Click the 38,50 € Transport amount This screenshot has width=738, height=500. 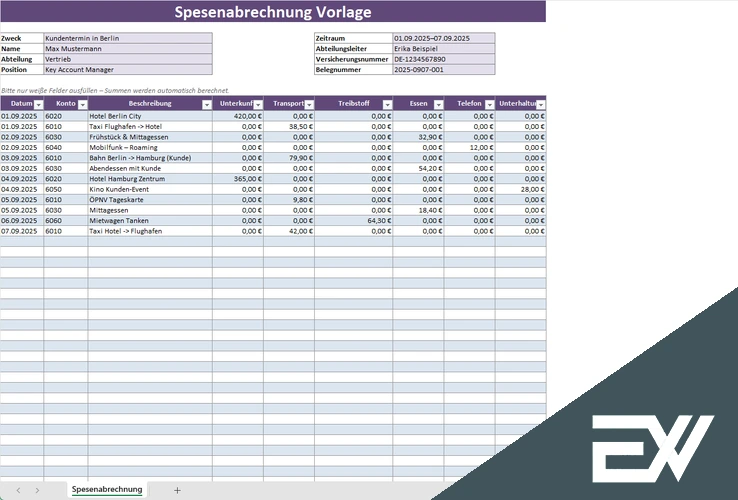coord(289,126)
